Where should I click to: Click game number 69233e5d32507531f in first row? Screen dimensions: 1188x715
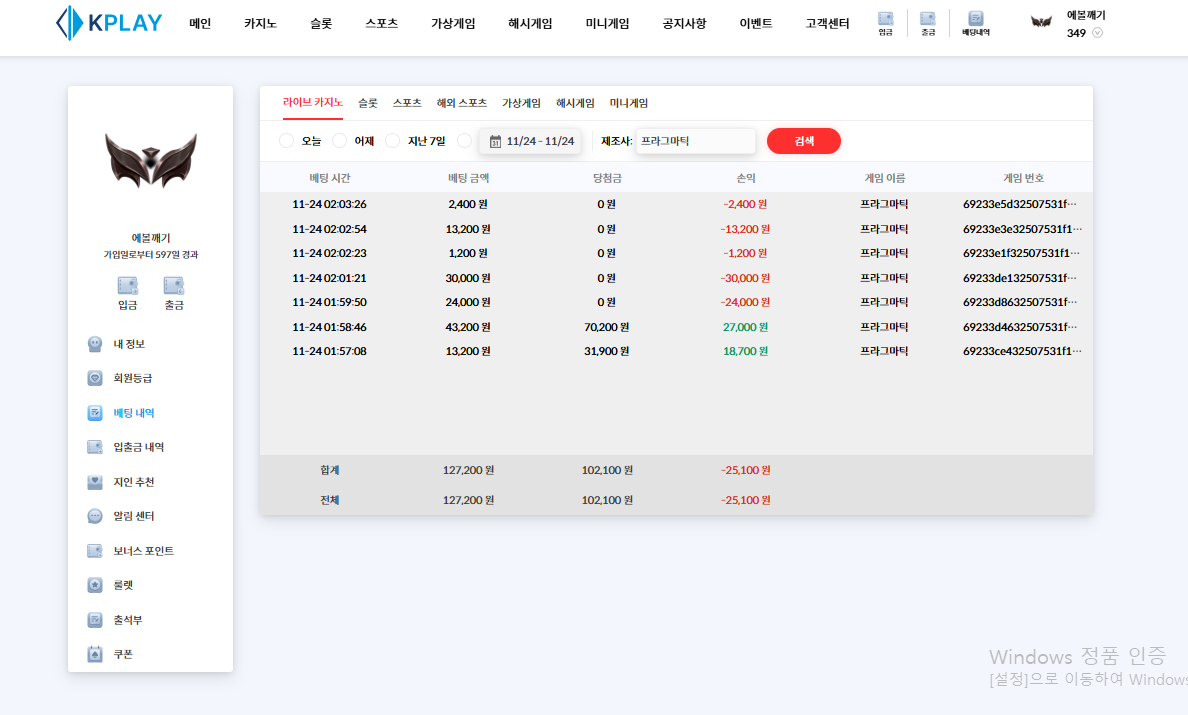pos(1022,204)
